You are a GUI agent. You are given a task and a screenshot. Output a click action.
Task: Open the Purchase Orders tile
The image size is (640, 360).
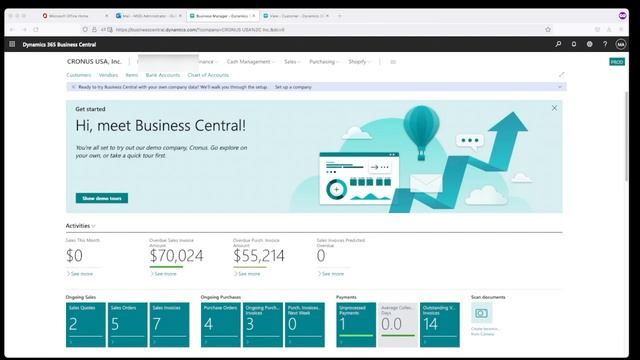coord(221,325)
